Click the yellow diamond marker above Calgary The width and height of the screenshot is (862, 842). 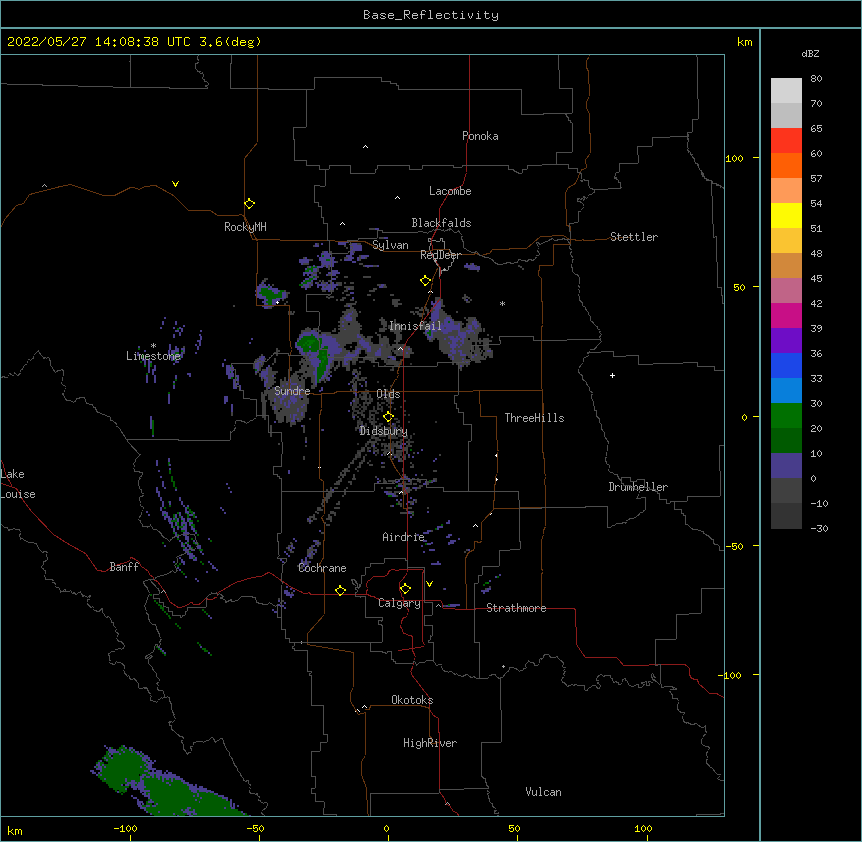point(405,589)
